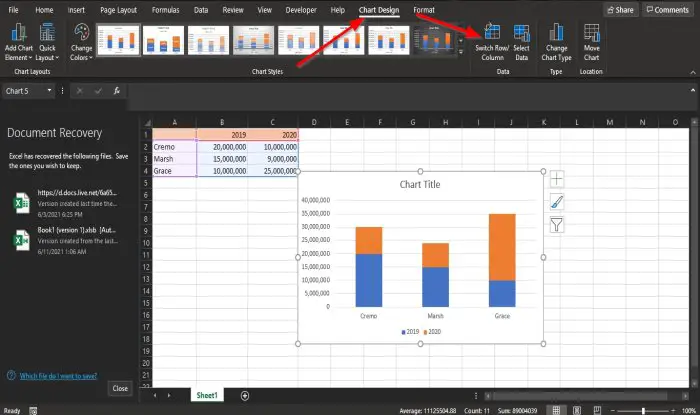This screenshot has width=700, height=415.
Task: Open the Change Colors palette
Action: [x=81, y=43]
